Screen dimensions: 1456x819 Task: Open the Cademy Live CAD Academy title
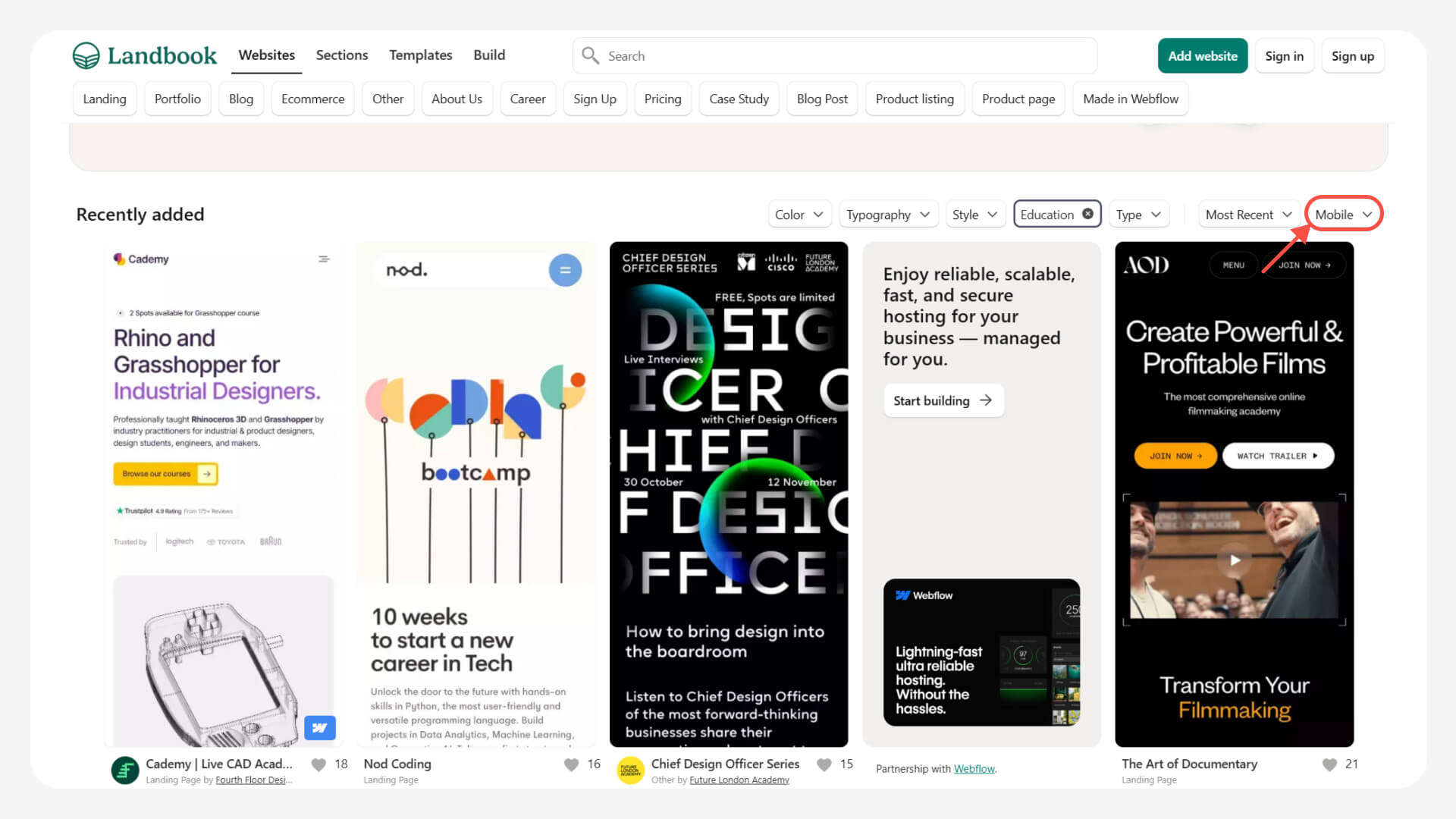pyautogui.click(x=218, y=764)
